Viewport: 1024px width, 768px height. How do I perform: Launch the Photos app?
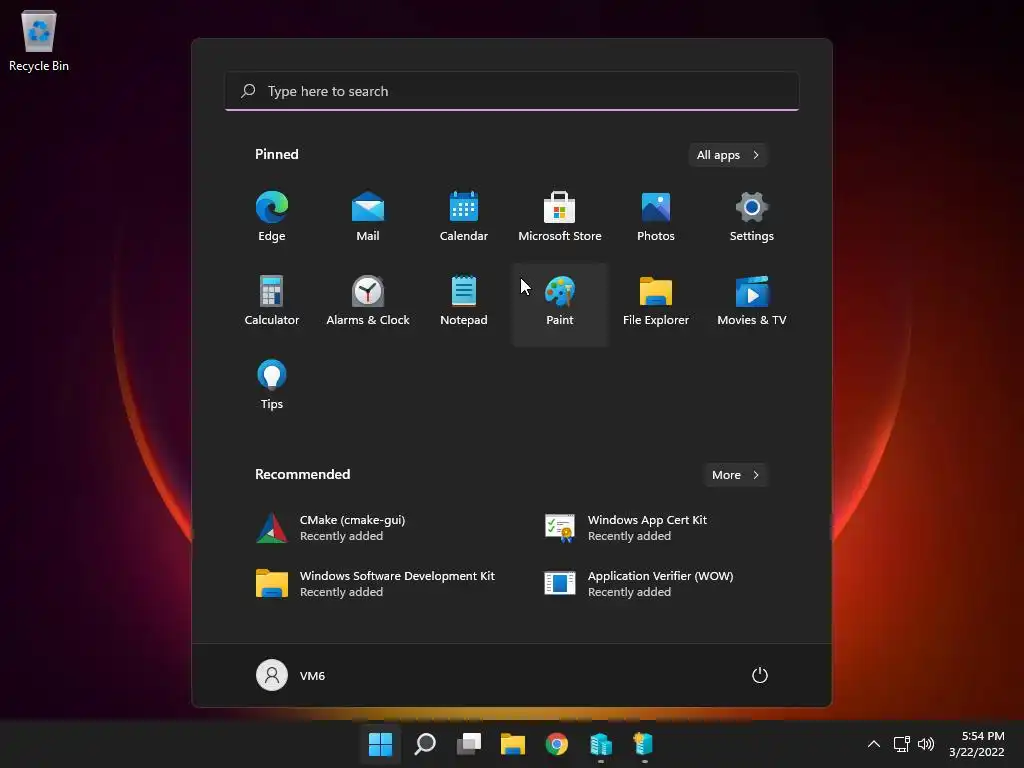pyautogui.click(x=656, y=217)
